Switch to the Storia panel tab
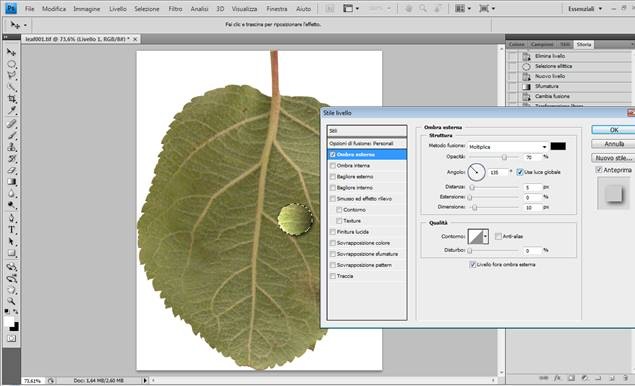Screen dimensions: 635x386 584,44
